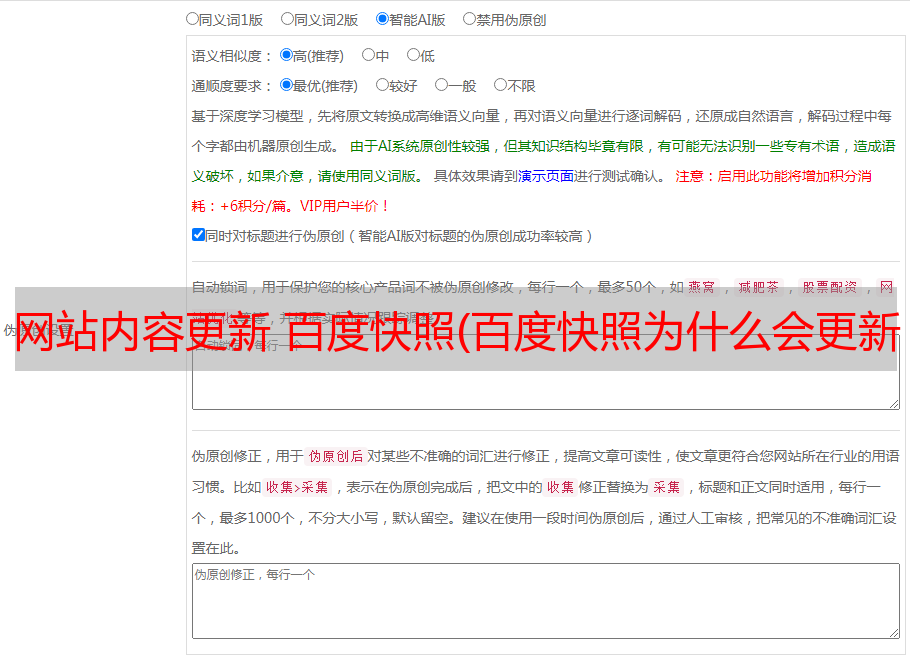Click the 收集>采集 example tag

point(297,487)
